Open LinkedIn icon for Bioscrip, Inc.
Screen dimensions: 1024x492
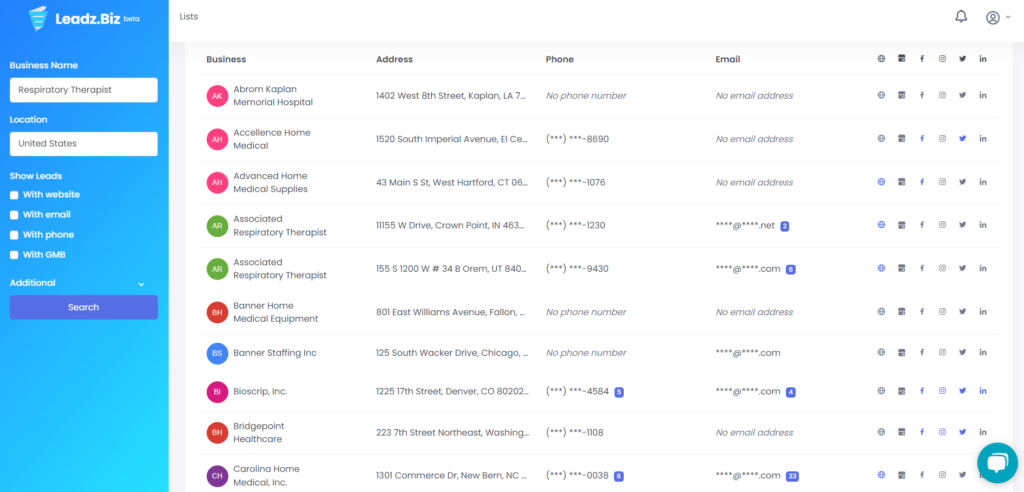point(983,391)
